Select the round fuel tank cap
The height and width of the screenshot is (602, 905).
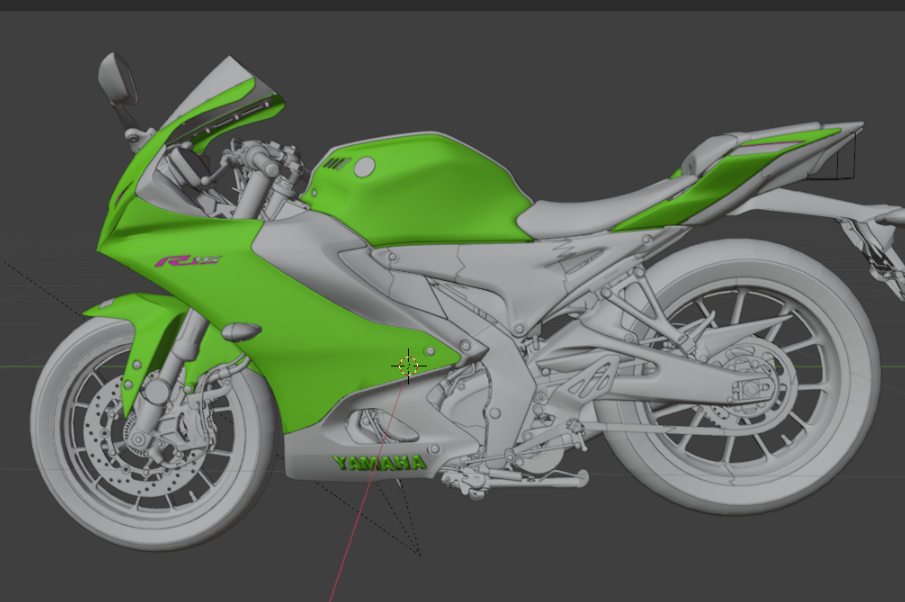click(x=364, y=167)
